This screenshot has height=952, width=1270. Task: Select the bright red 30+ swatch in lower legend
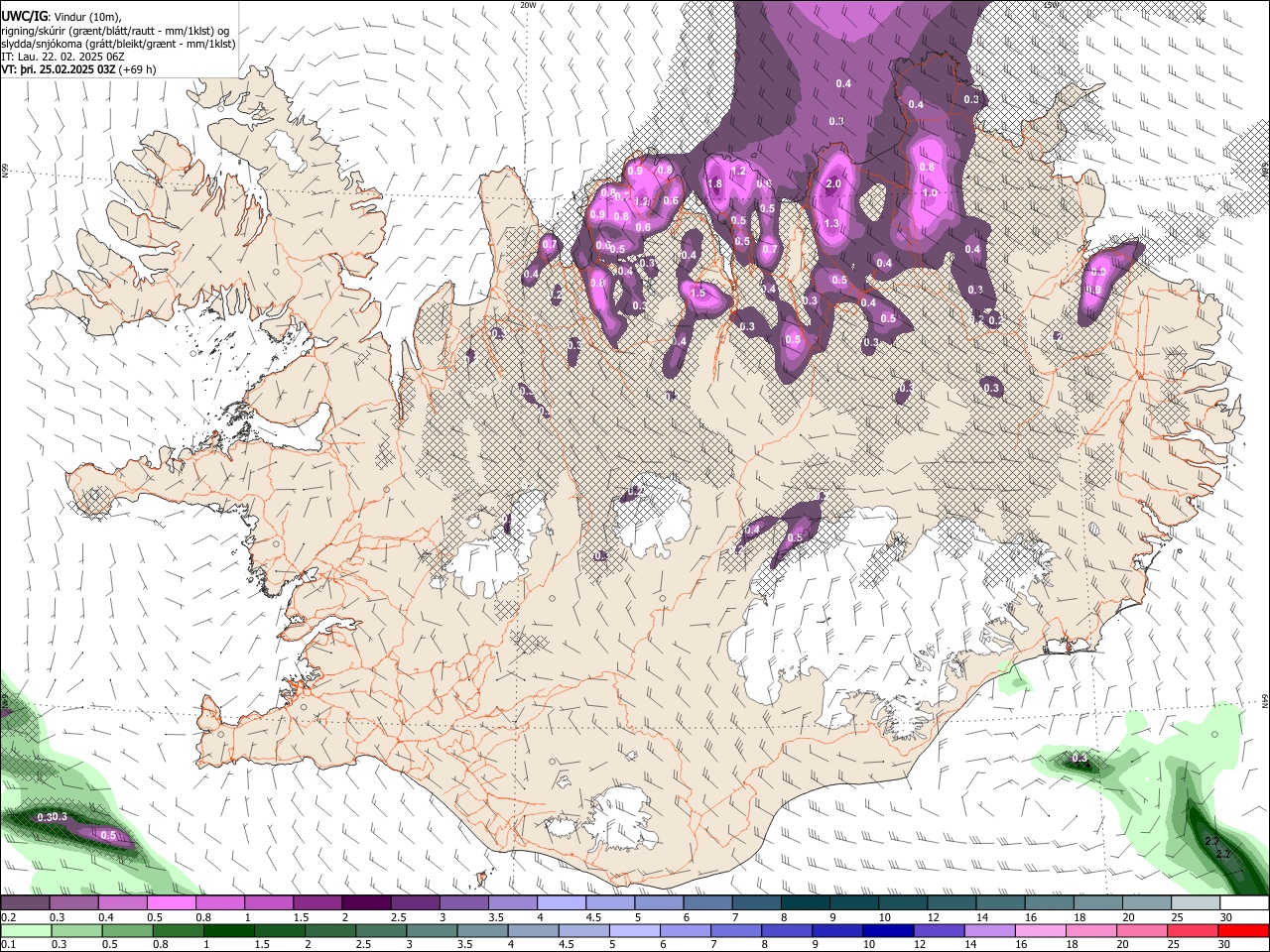(1244, 931)
